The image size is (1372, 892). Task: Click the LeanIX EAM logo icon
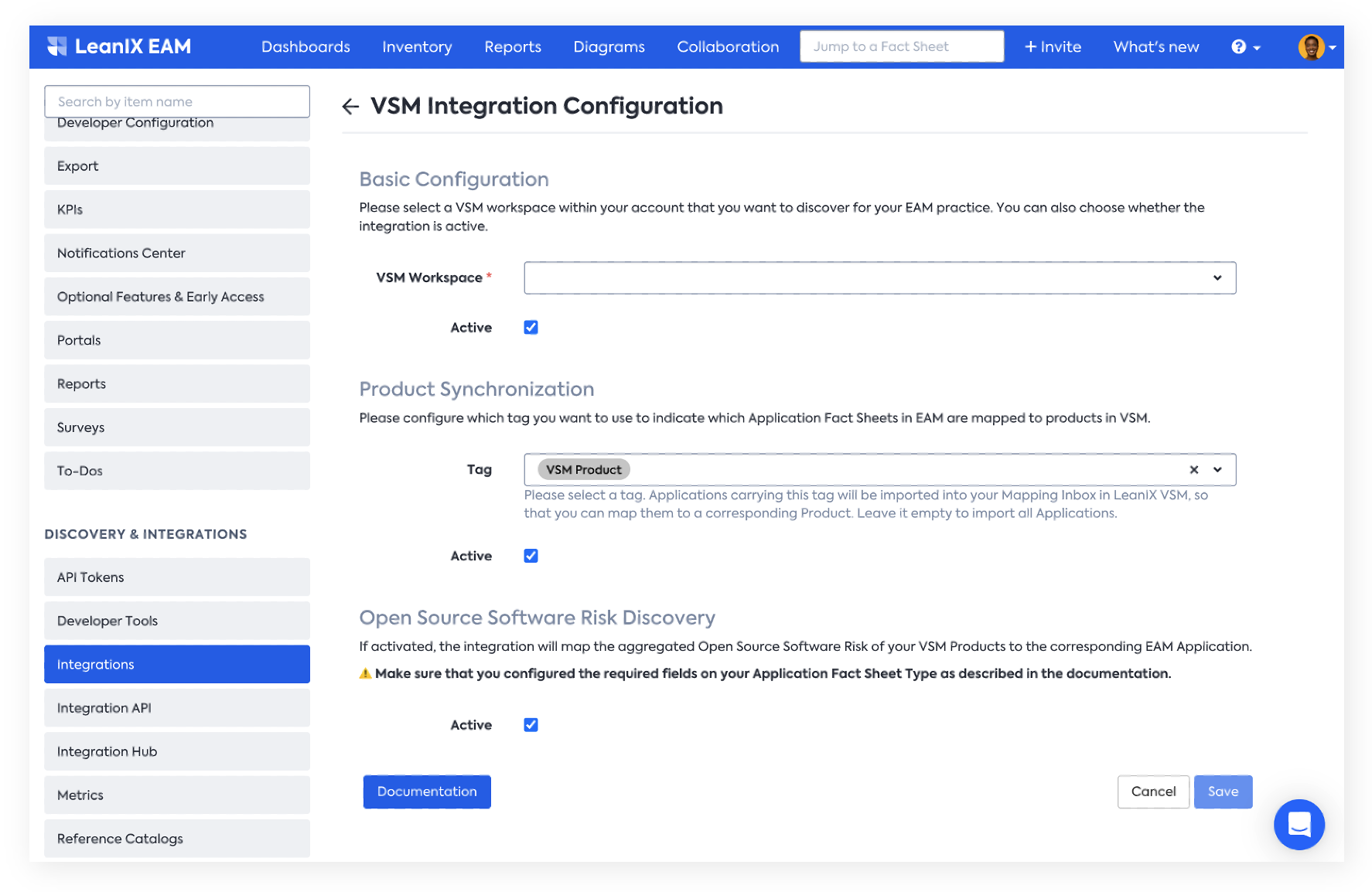[56, 46]
